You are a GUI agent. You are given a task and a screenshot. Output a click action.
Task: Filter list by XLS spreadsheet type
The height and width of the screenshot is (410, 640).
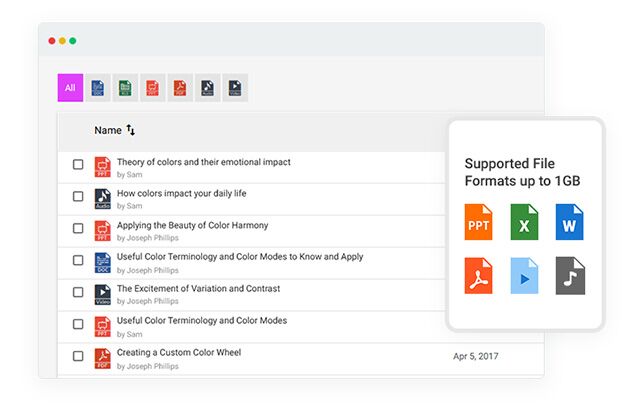click(x=125, y=88)
